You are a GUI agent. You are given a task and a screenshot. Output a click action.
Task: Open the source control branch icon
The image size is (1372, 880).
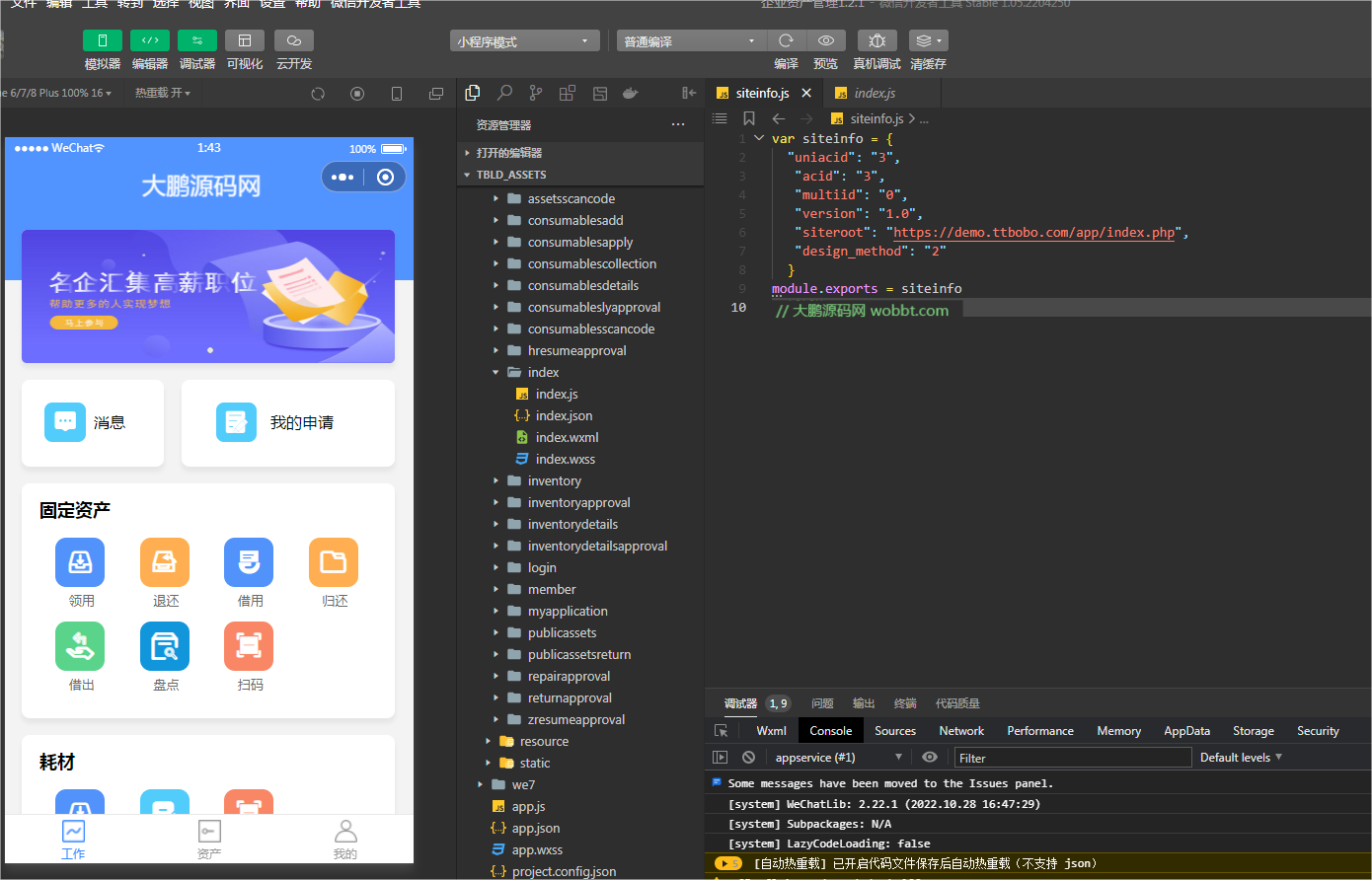[536, 93]
